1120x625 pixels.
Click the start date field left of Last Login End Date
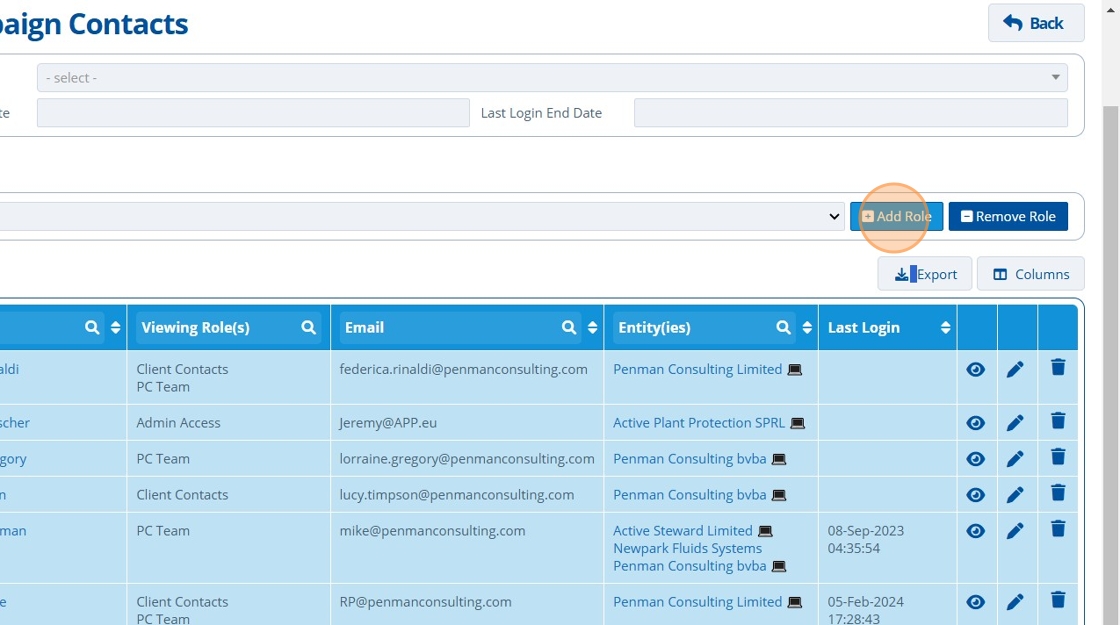(253, 113)
